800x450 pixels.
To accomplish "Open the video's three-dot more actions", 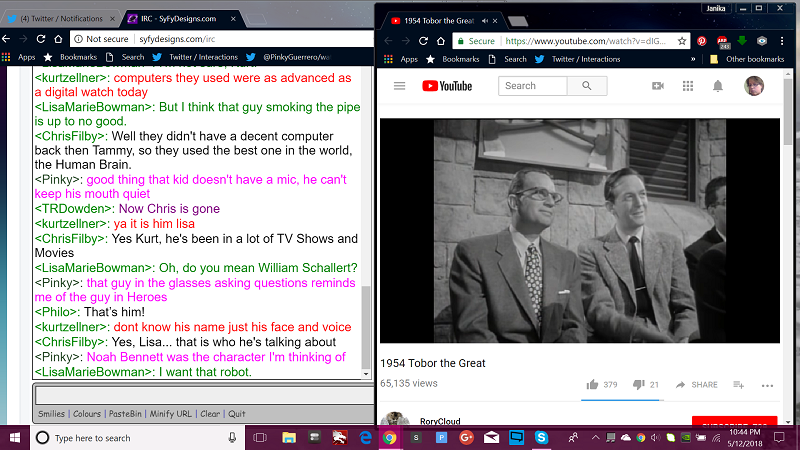I will point(767,386).
